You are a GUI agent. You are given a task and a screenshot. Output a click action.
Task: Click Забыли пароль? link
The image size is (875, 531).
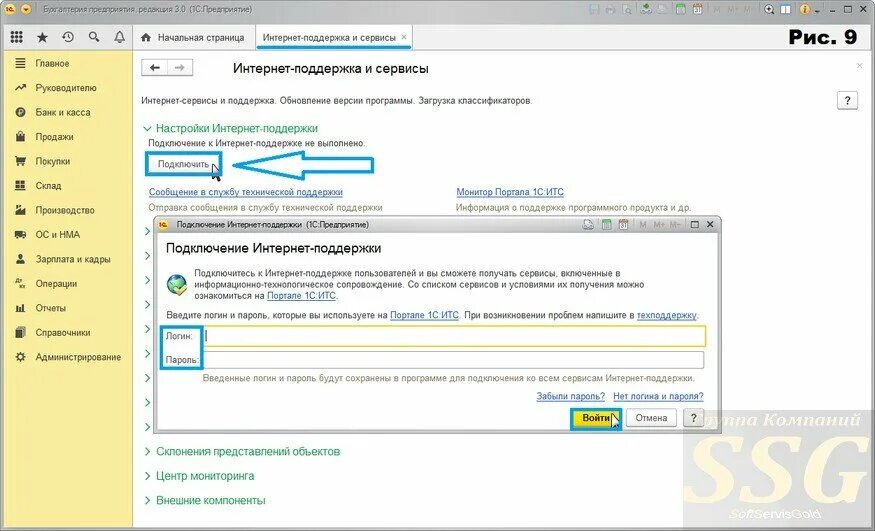click(x=570, y=396)
